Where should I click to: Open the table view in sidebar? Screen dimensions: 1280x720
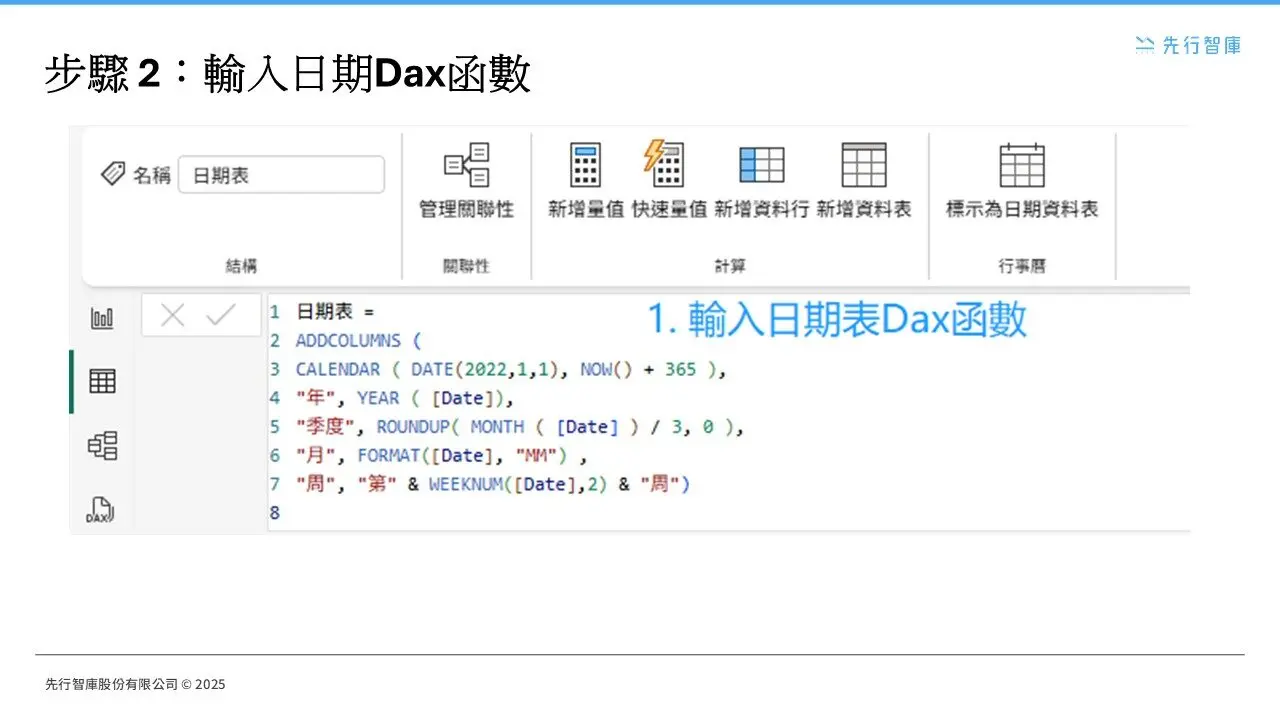(x=102, y=381)
